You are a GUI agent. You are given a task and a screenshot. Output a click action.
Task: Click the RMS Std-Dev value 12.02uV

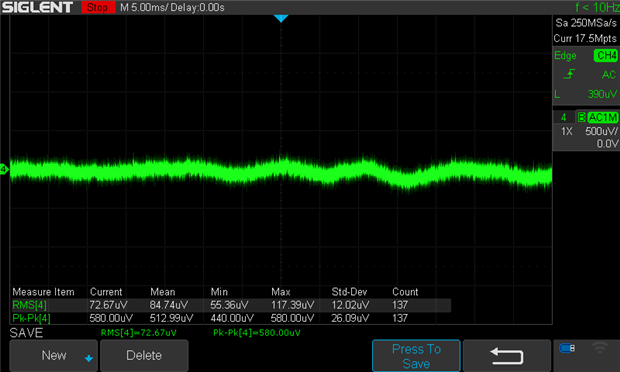(350, 305)
